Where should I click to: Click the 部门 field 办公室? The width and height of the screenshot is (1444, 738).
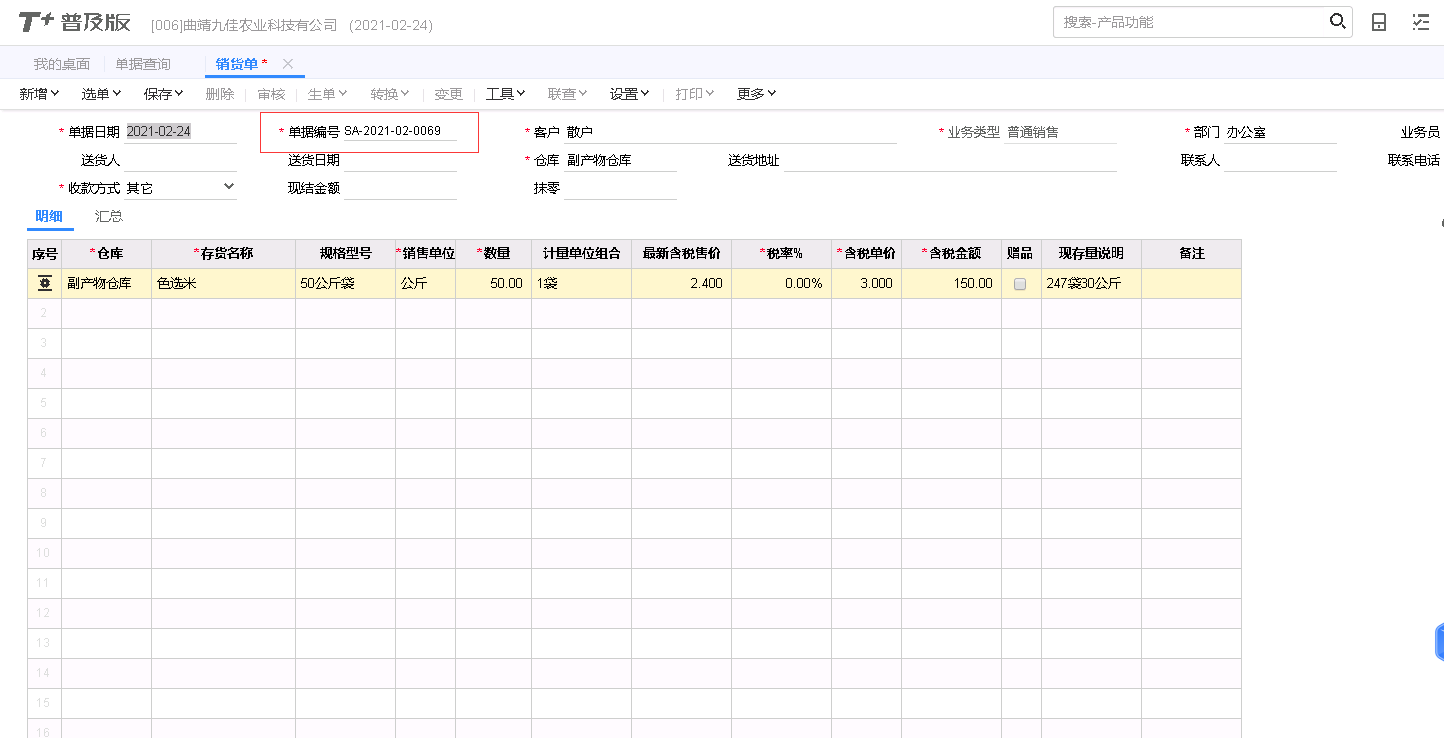coord(1280,132)
